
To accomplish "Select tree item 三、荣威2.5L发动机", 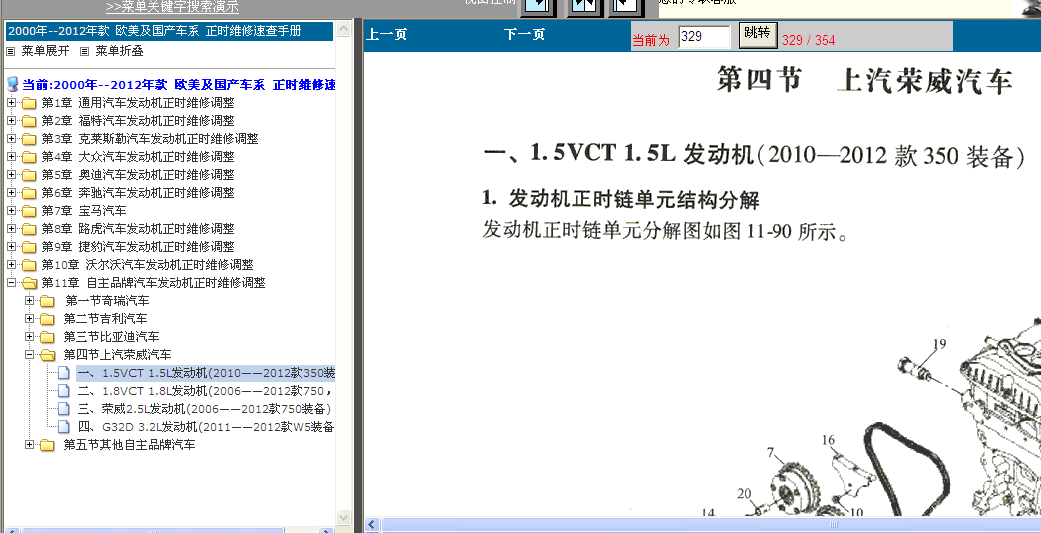I will point(204,408).
